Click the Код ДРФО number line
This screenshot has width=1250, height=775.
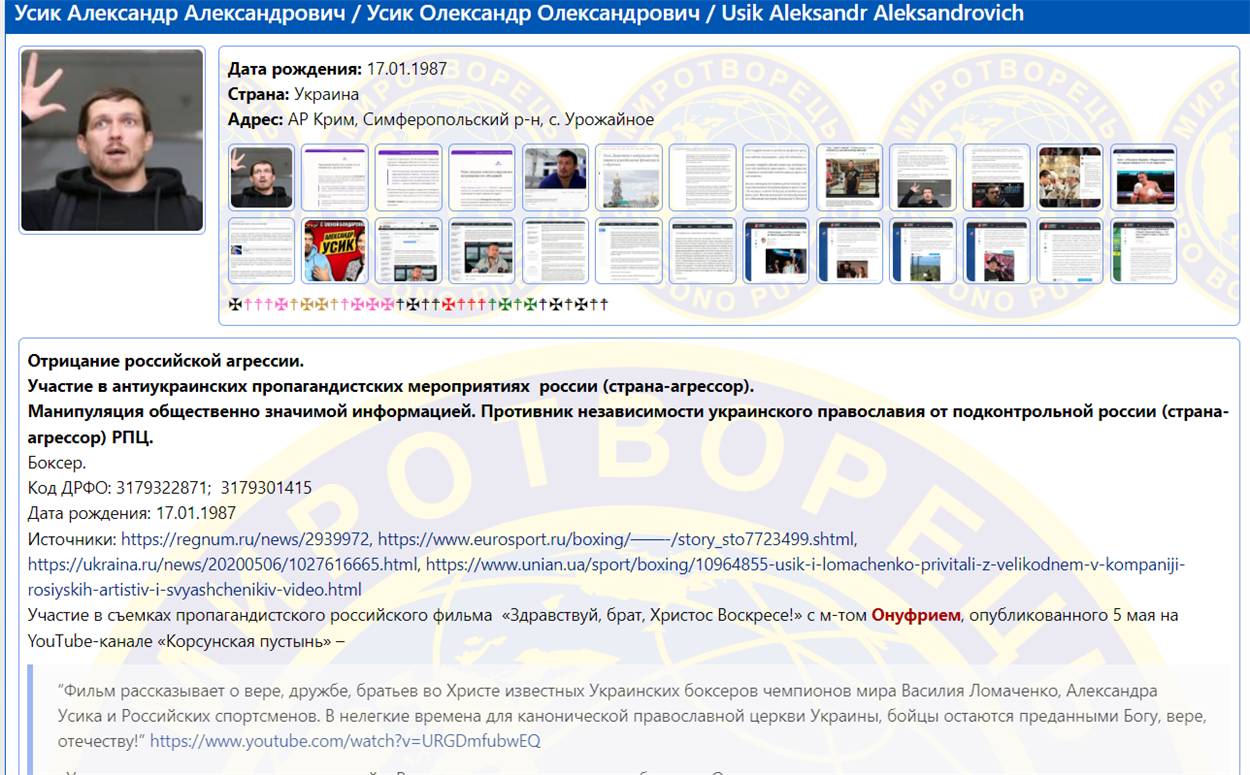point(170,488)
